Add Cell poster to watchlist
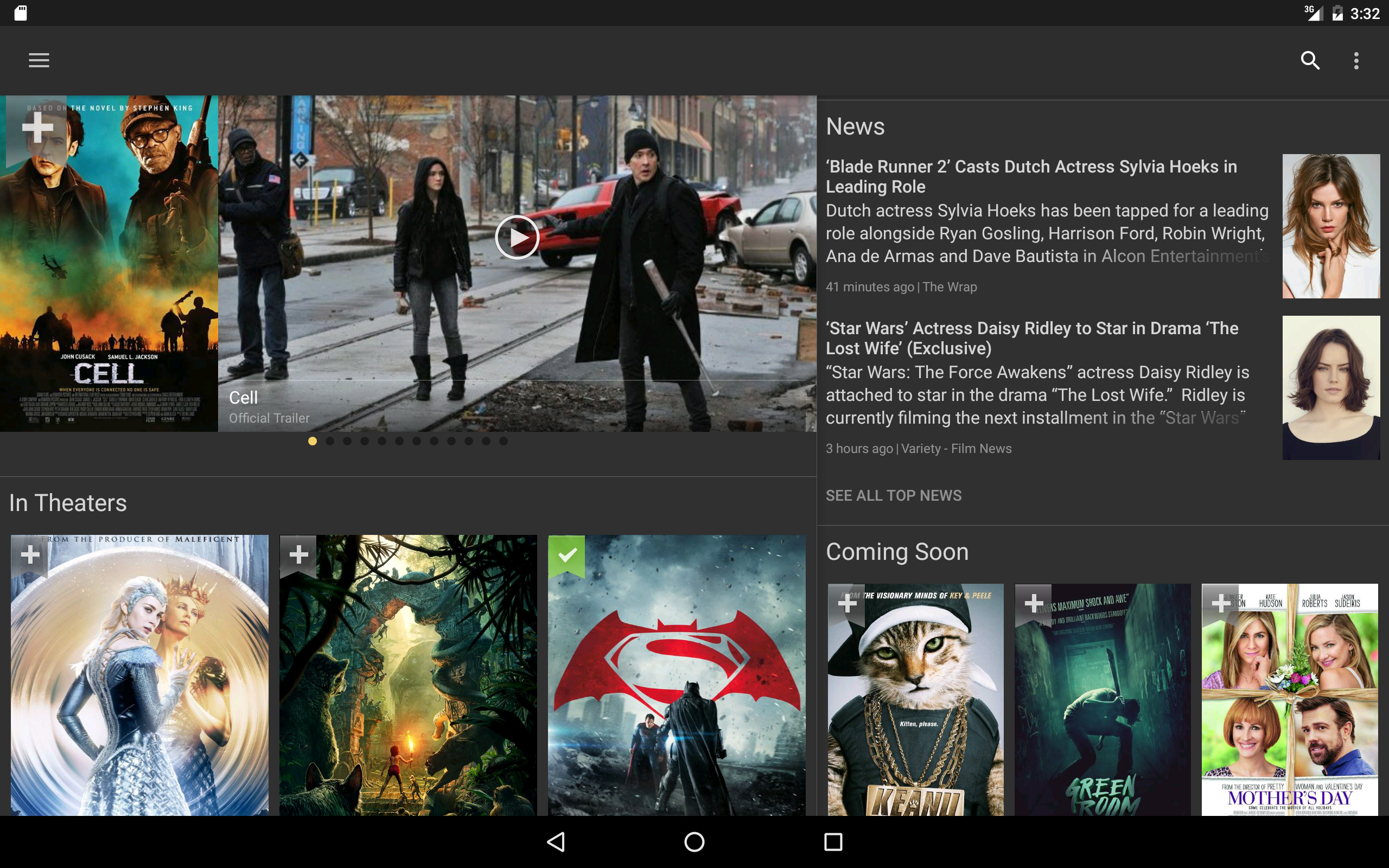Viewport: 1389px width, 868px height. 37,127
